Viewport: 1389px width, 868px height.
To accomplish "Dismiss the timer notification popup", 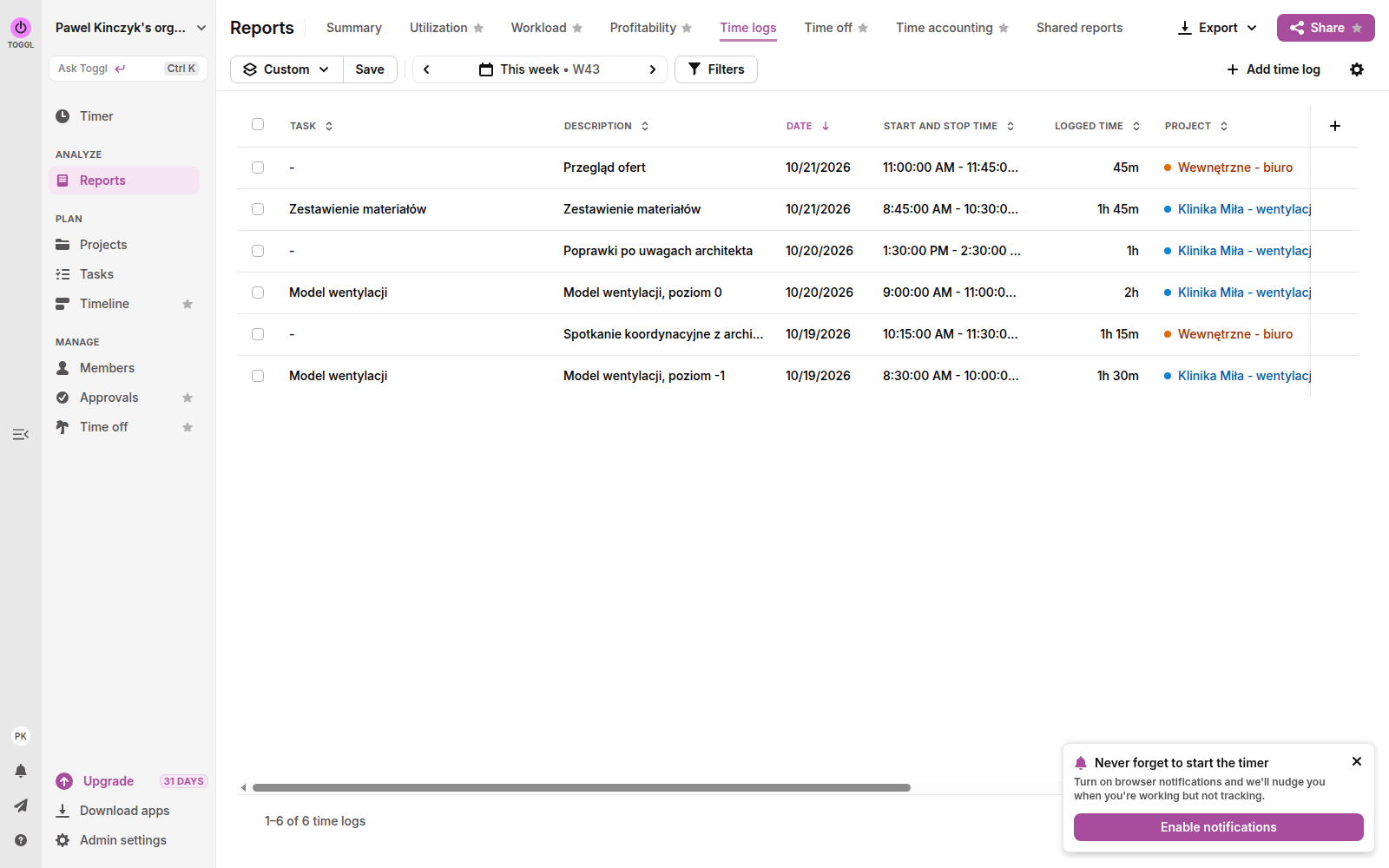I will click(1357, 761).
